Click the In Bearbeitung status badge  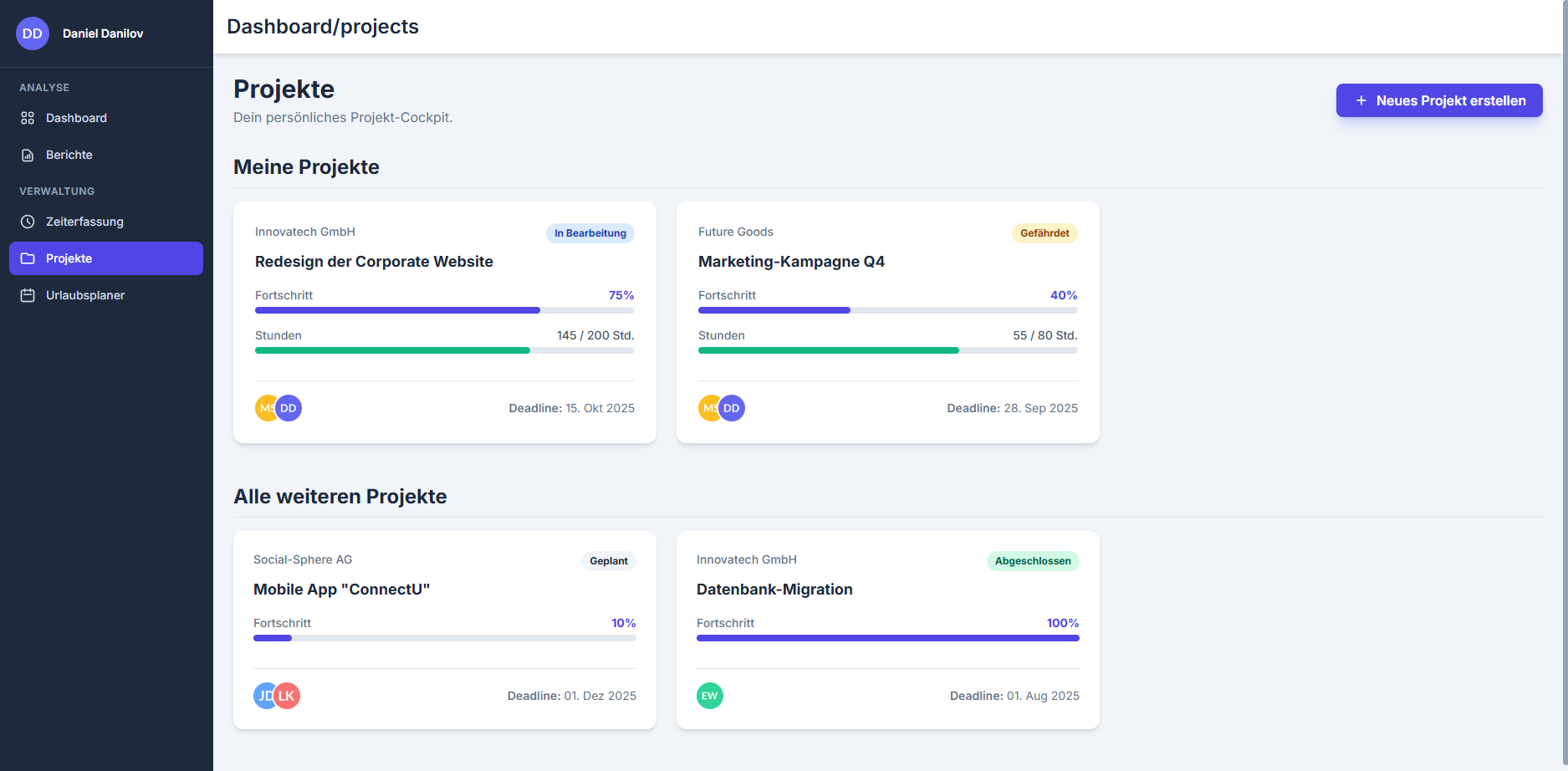coord(590,233)
